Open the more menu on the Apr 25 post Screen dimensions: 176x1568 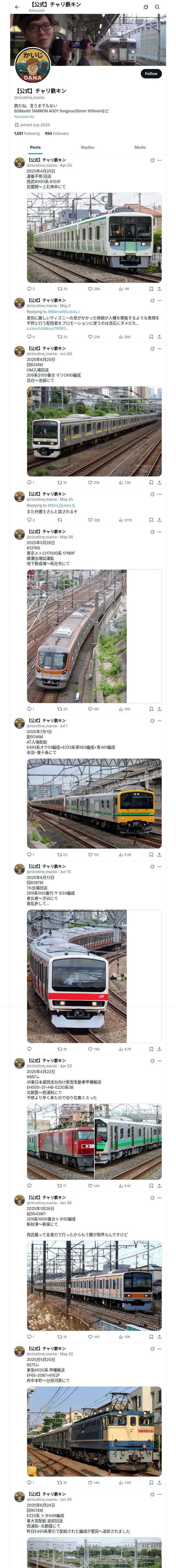160,160
